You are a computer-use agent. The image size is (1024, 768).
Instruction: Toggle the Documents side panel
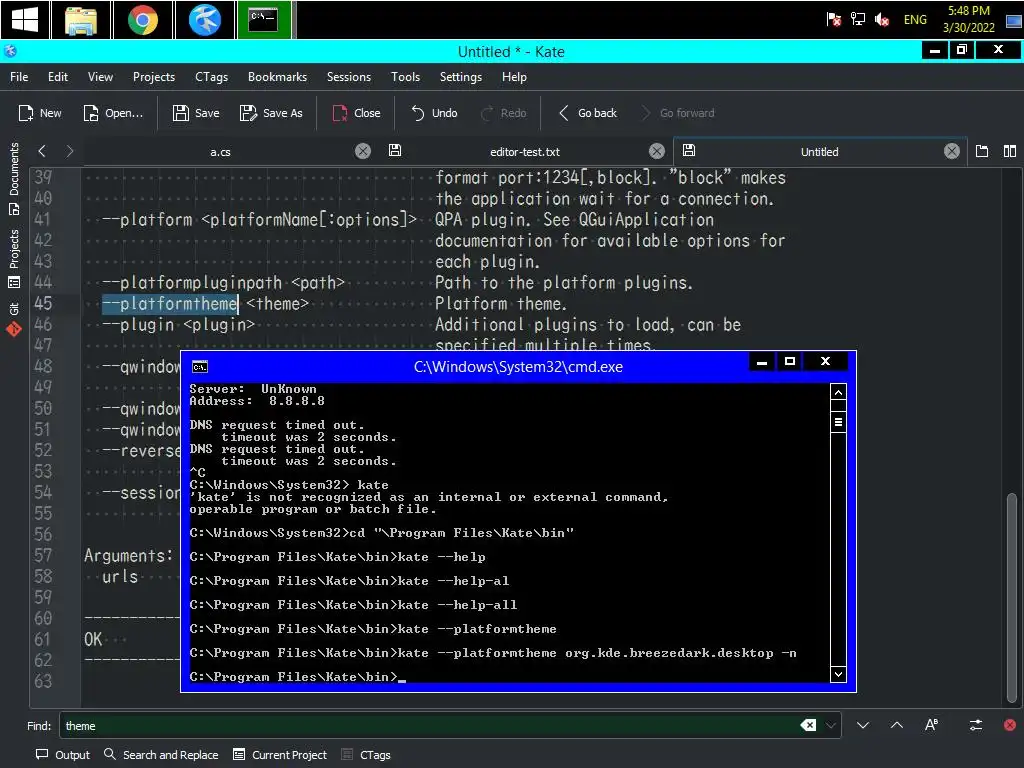tap(14, 178)
